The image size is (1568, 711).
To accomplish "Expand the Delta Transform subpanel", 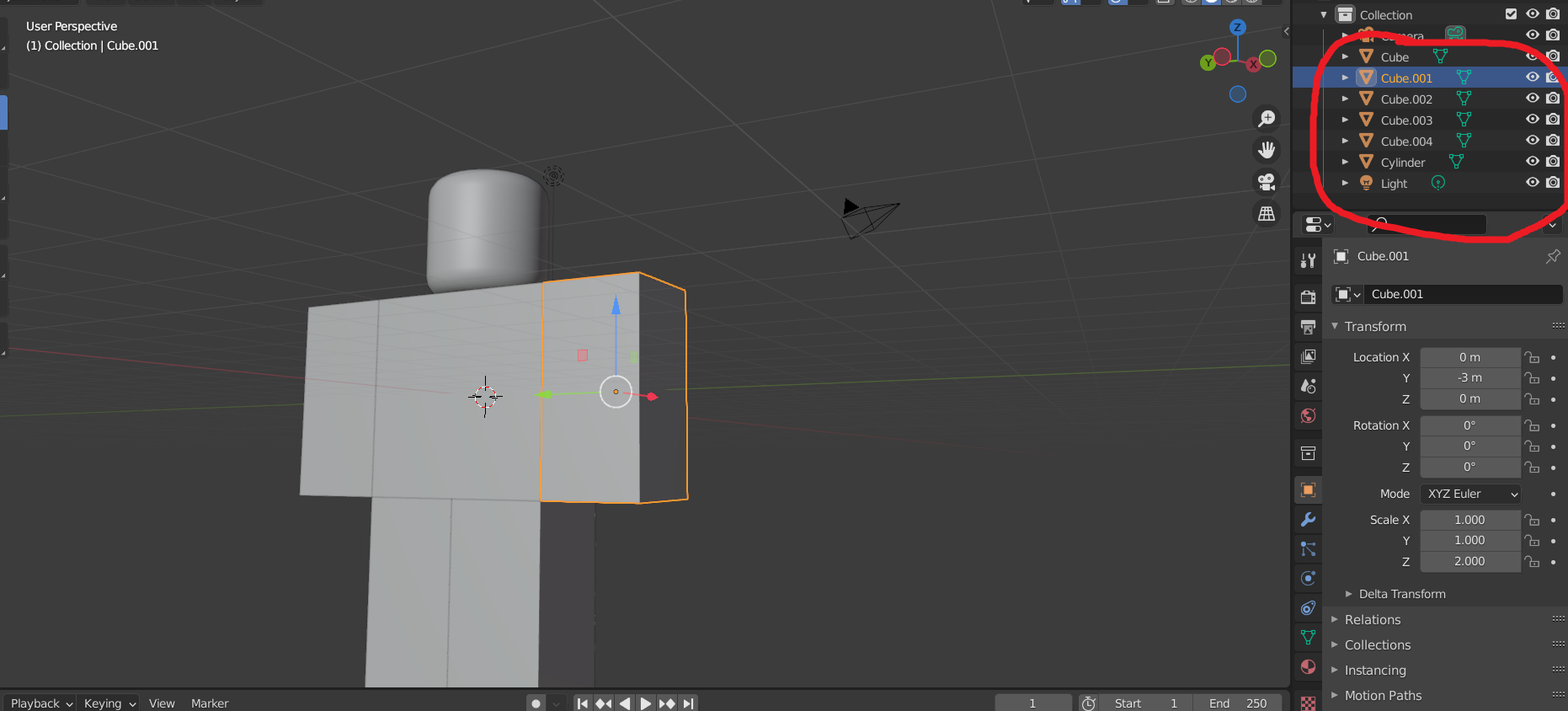I will 1348,594.
